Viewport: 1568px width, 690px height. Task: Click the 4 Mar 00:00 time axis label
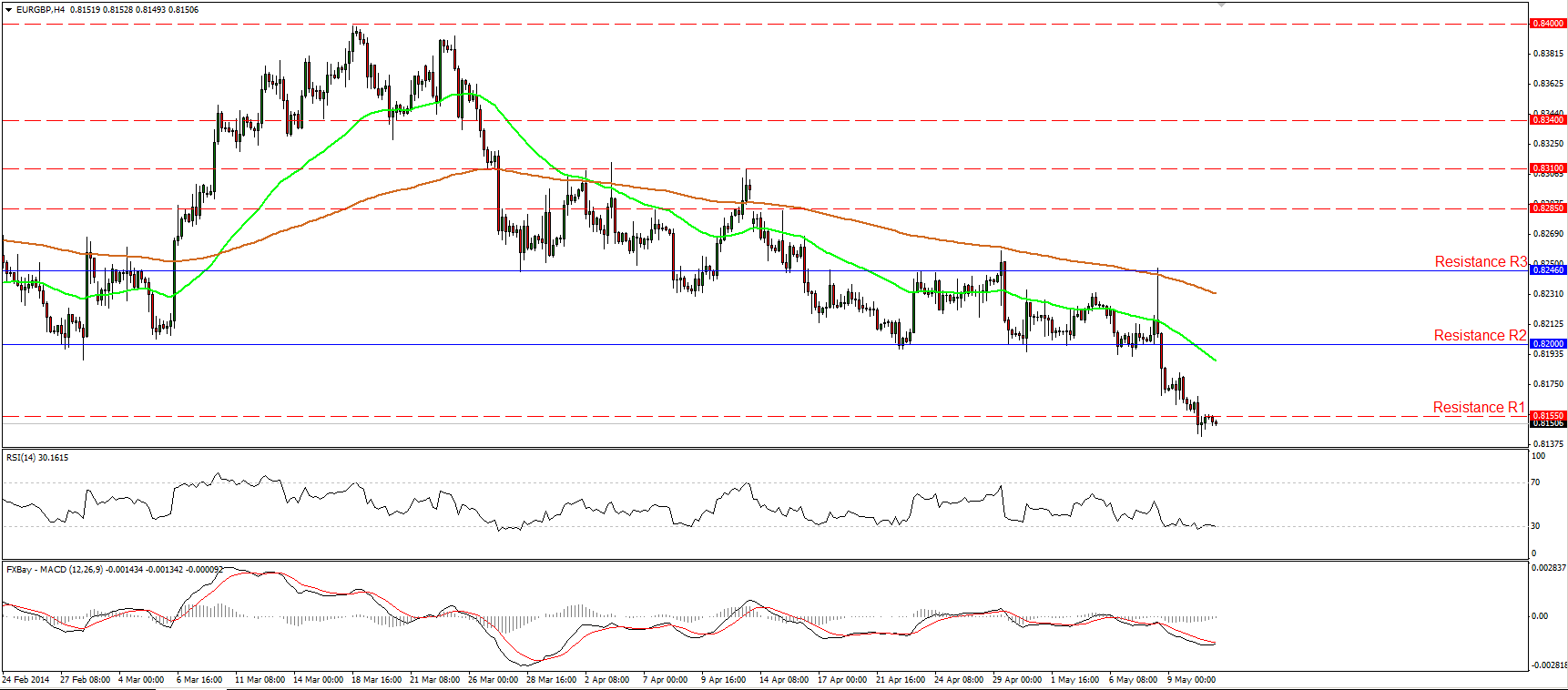141,680
